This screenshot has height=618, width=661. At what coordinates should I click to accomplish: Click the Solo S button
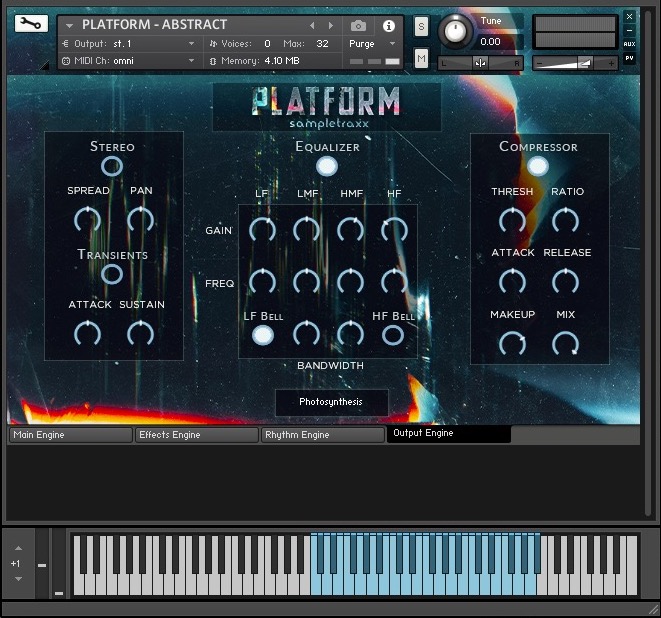coord(421,25)
